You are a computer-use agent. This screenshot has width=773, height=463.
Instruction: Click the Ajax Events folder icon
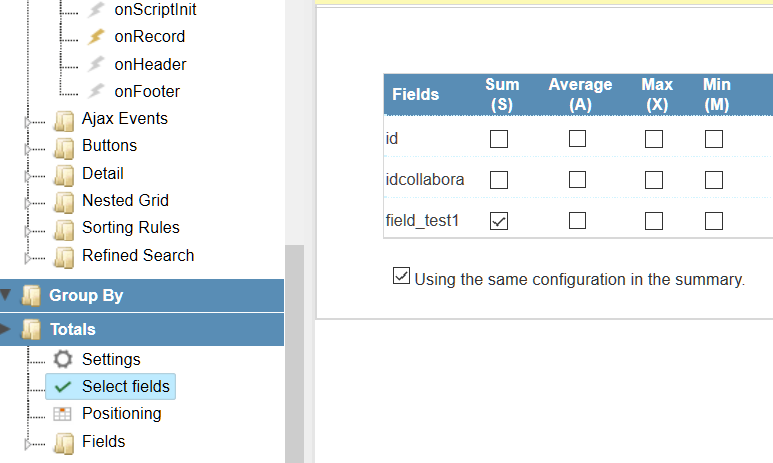[64, 119]
